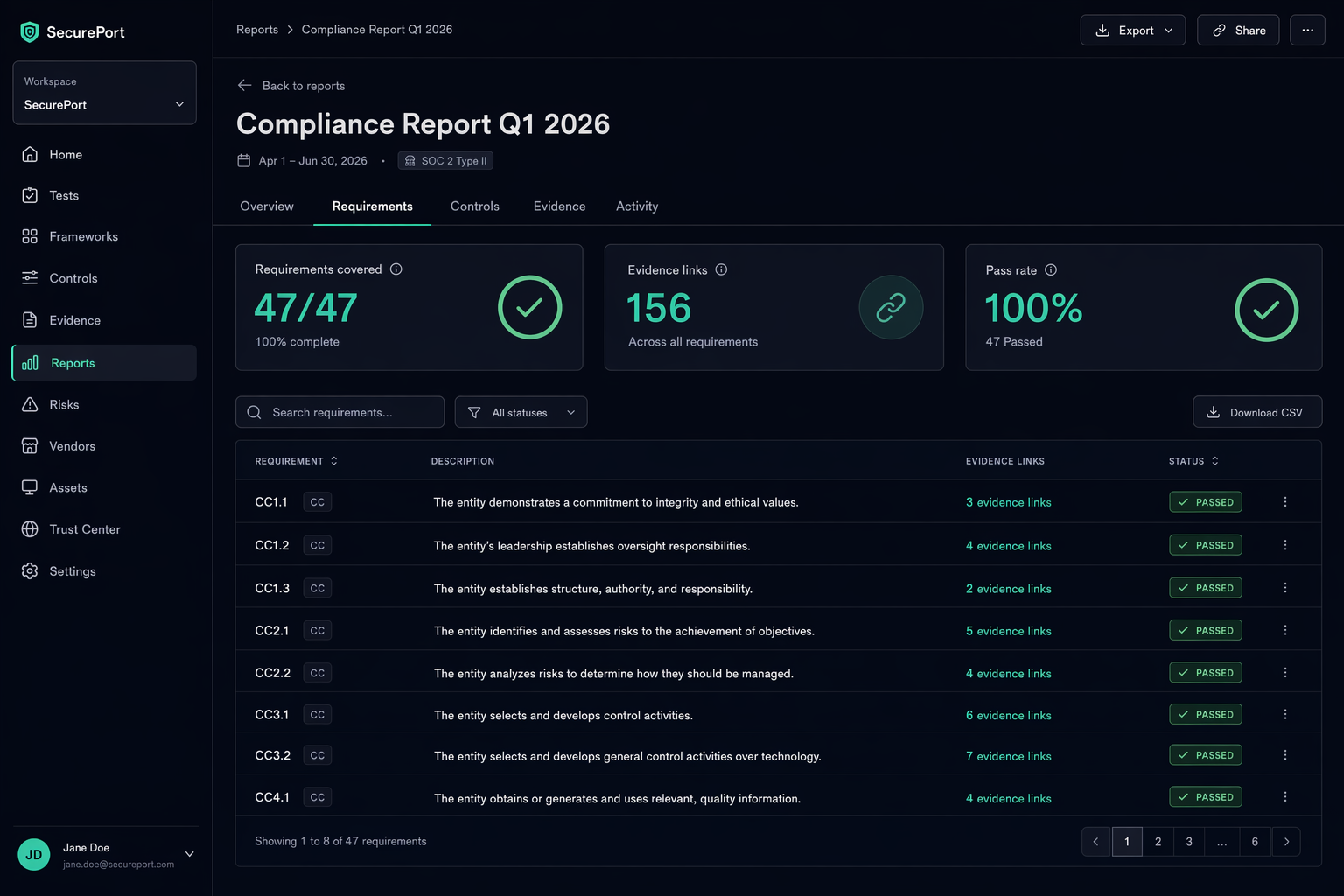Screen dimensions: 1344x896
Task: Click the chain link icon in Evidence links card
Action: coord(891,307)
